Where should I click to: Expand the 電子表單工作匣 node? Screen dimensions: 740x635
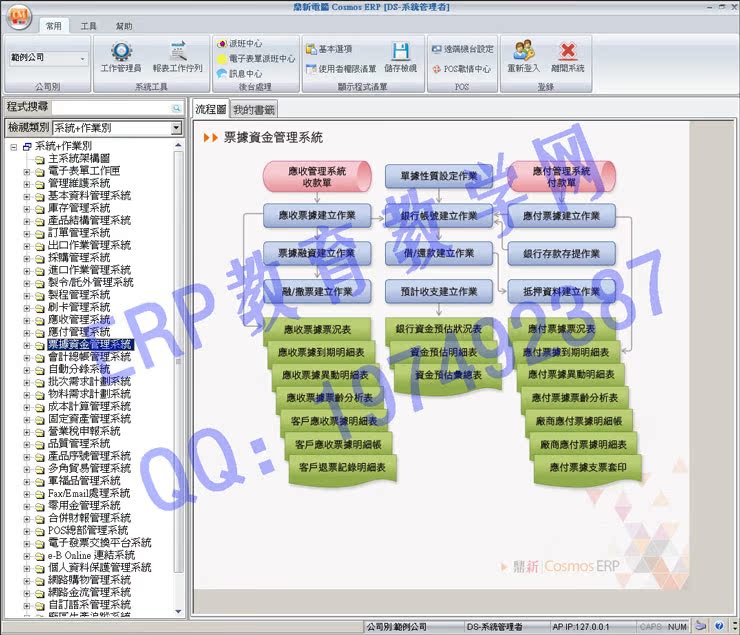[x=27, y=172]
